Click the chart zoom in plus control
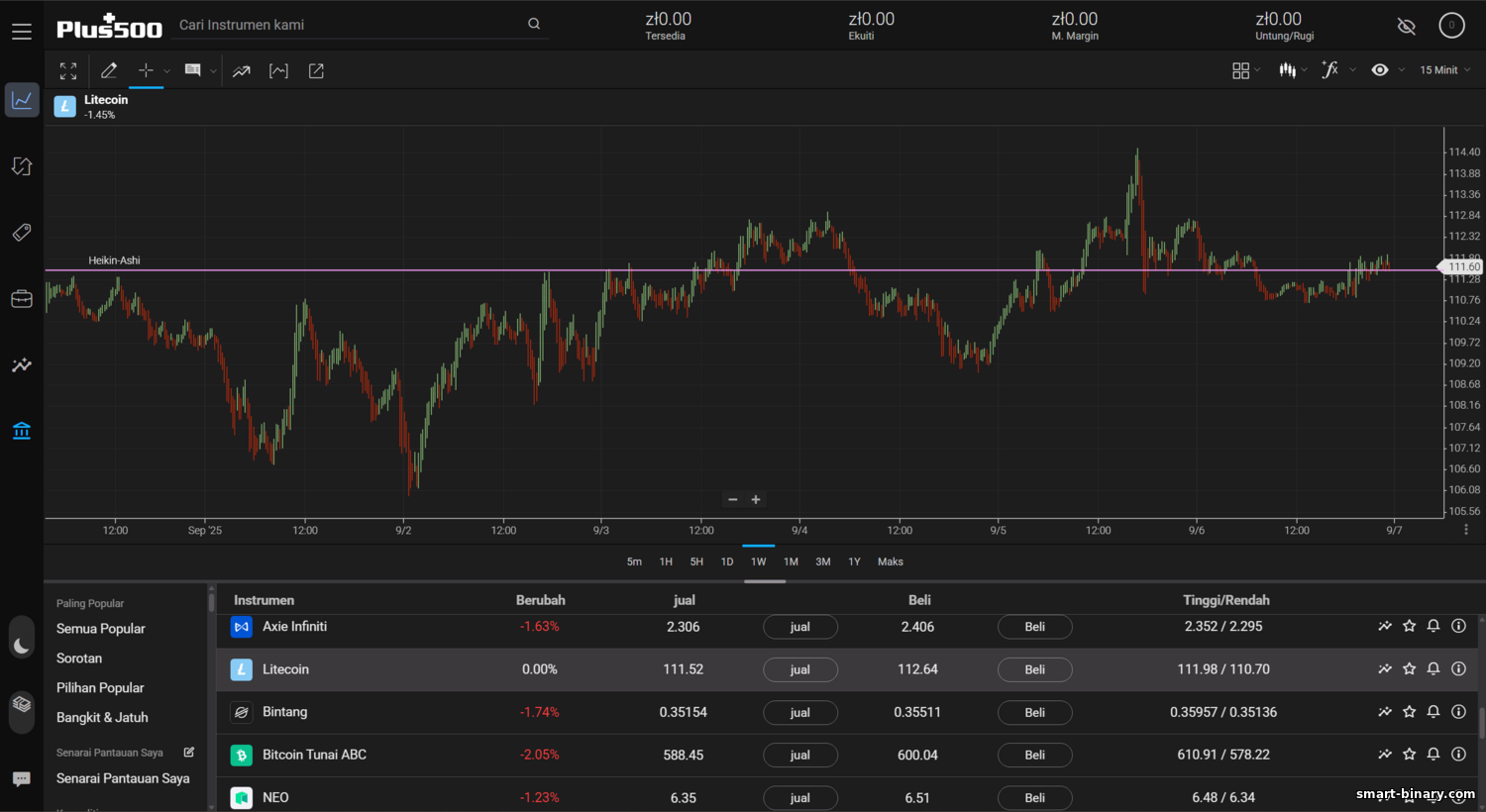 click(756, 500)
